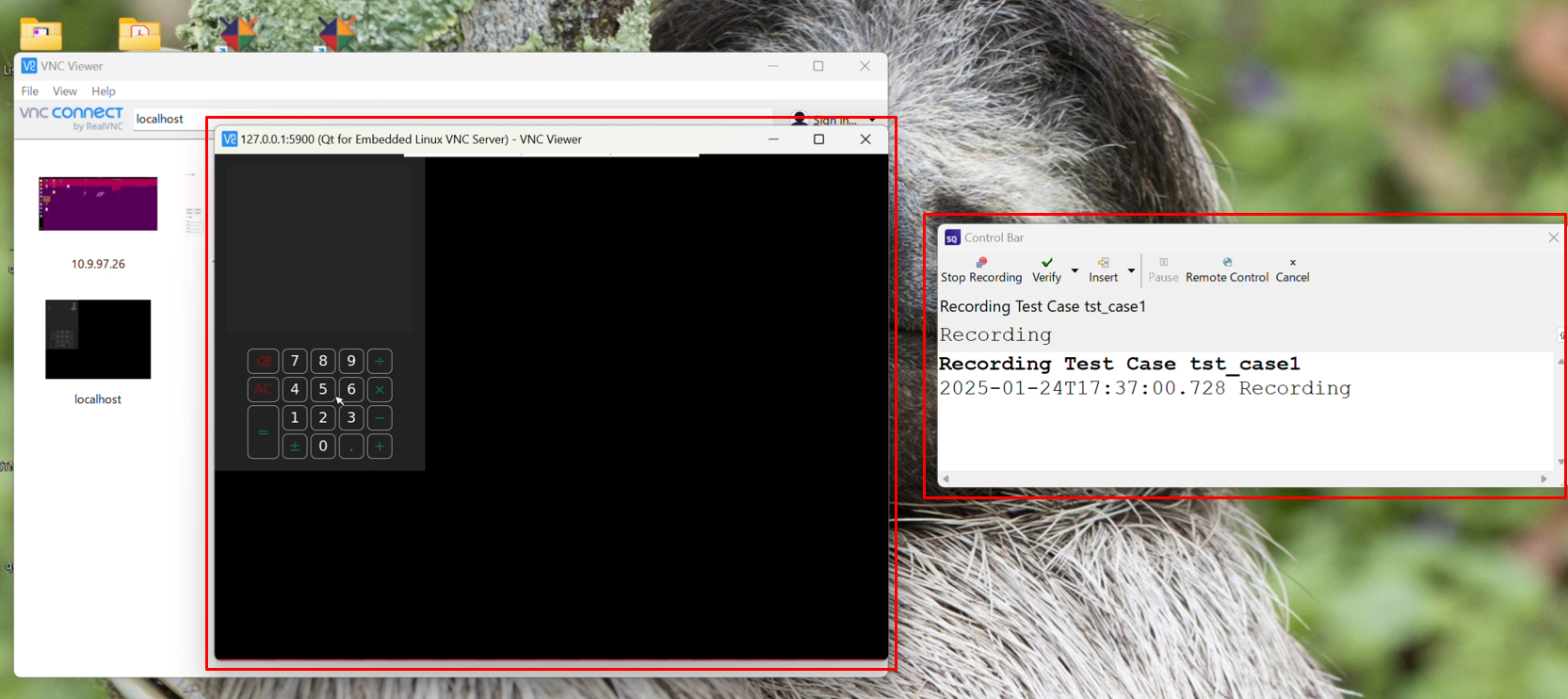Open the View menu in VNC Viewer
1568x699 pixels.
click(x=64, y=91)
